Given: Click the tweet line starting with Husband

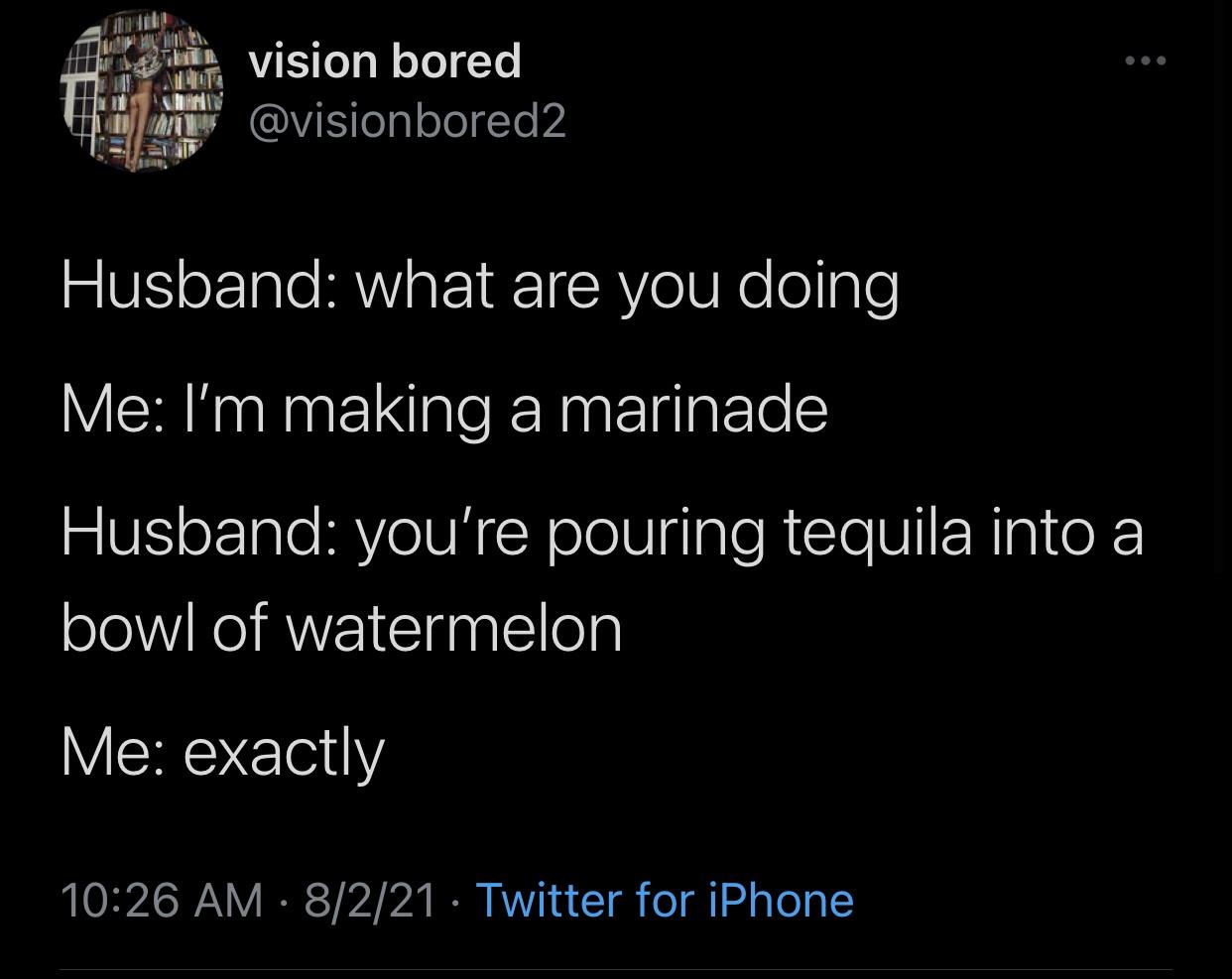Looking at the screenshot, I should (x=479, y=287).
